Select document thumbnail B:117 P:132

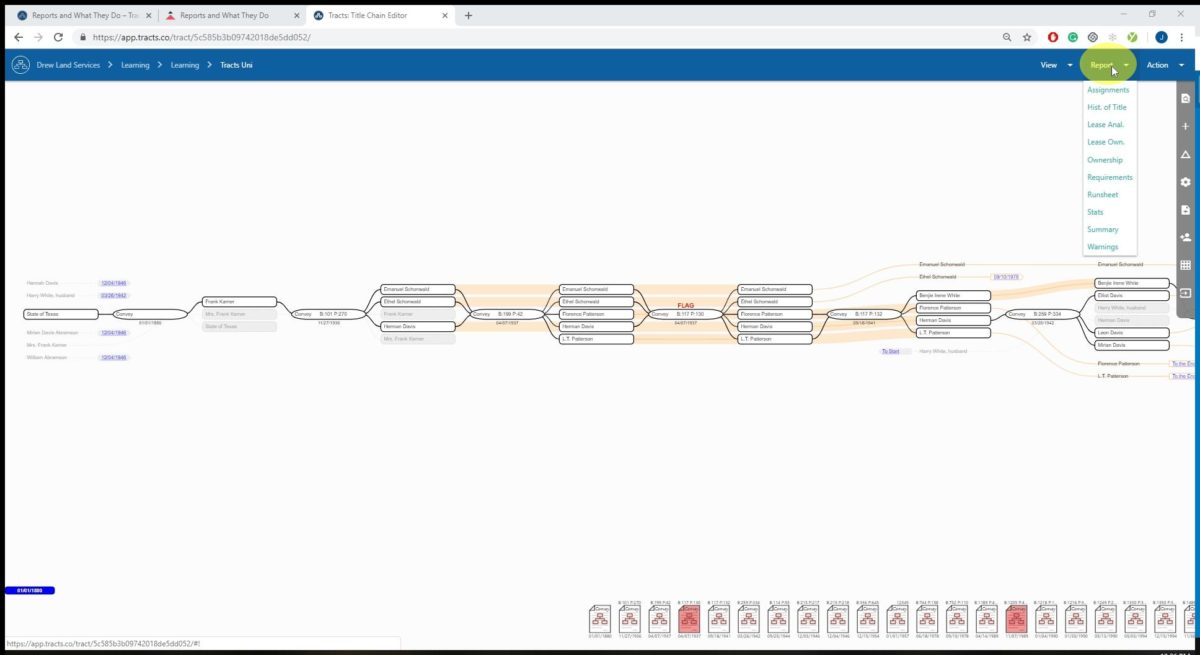(x=718, y=619)
